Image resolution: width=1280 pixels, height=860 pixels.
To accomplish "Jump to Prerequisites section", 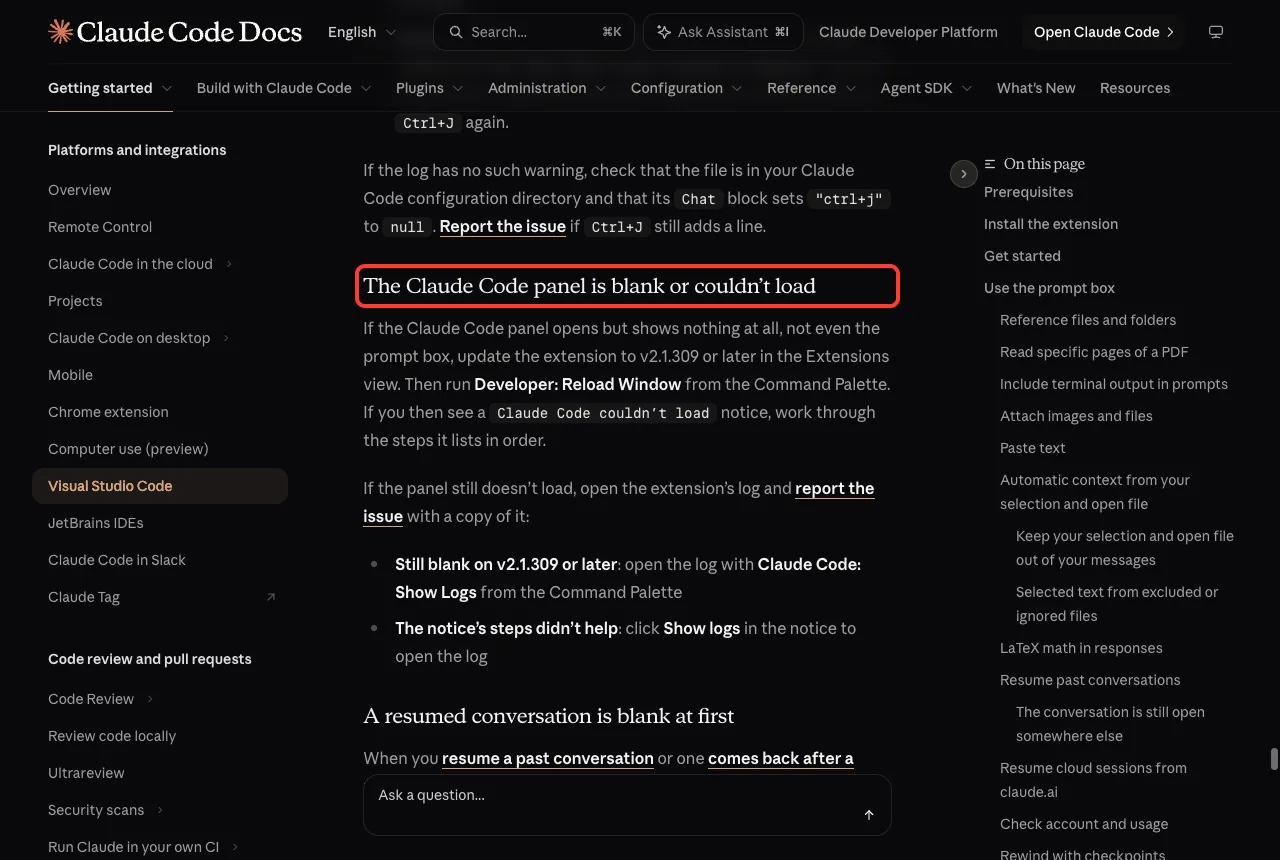I will tap(1028, 192).
